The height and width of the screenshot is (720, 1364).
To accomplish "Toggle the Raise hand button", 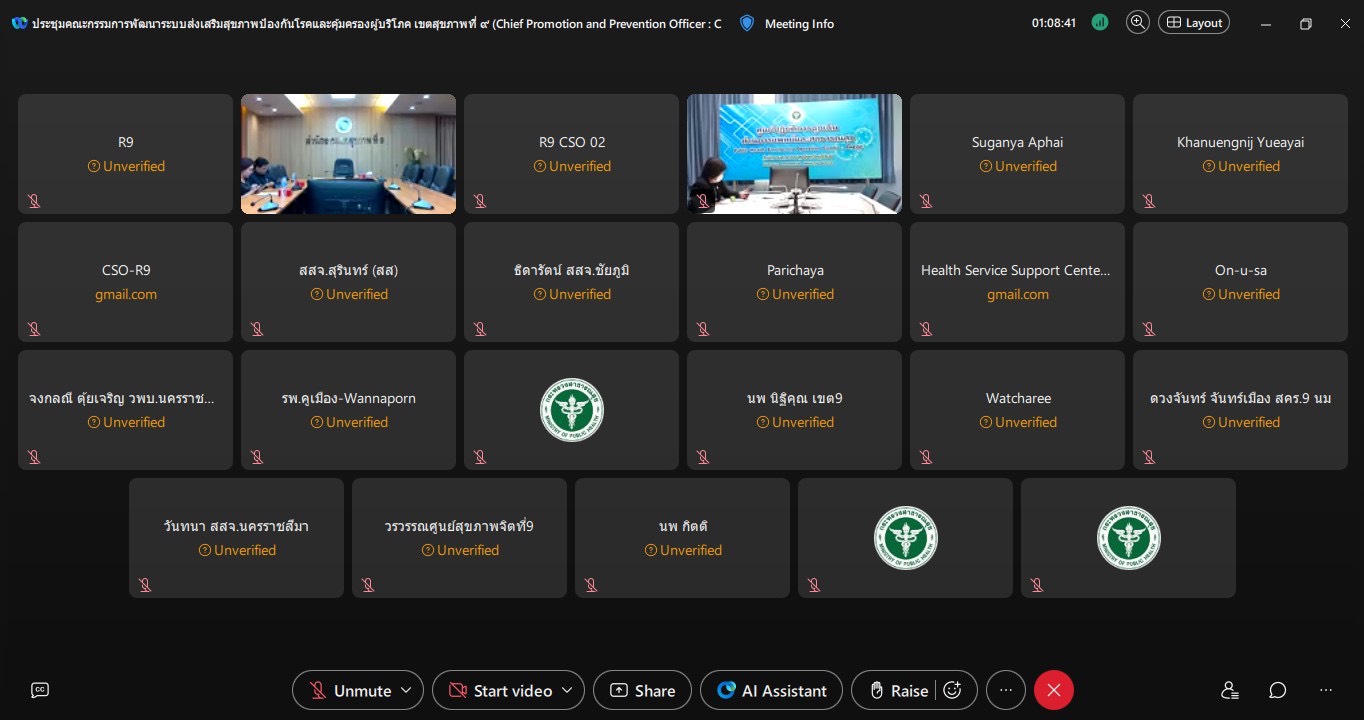I will click(898, 690).
